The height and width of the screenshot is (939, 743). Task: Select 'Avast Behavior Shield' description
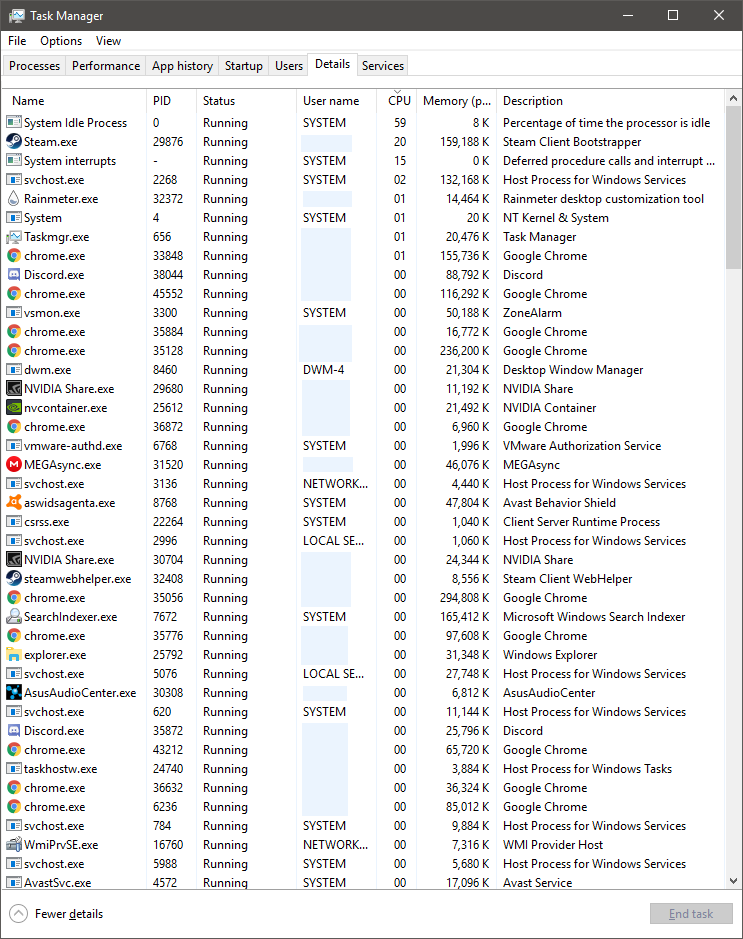click(x=559, y=502)
